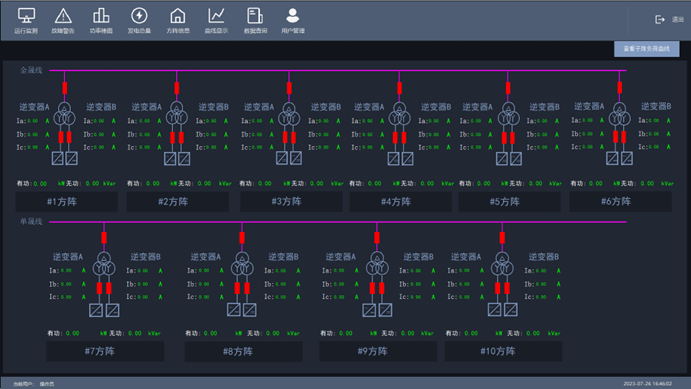The width and height of the screenshot is (691, 389).
Task: Click the current user entry in status bar
Action: [33, 384]
